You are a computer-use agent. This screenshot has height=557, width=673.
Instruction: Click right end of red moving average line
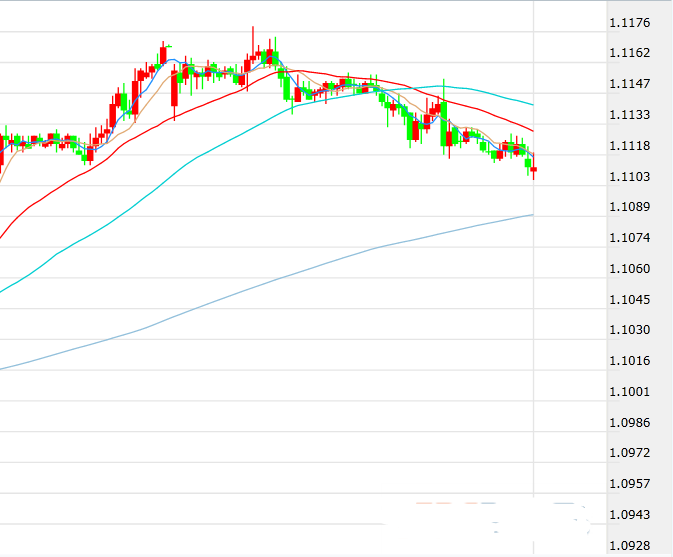coord(531,130)
